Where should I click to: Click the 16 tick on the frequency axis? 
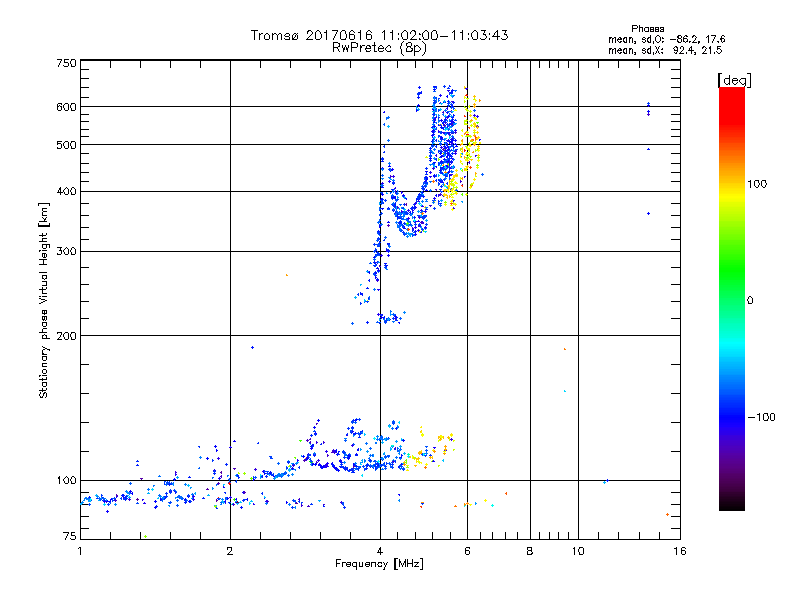click(x=678, y=551)
